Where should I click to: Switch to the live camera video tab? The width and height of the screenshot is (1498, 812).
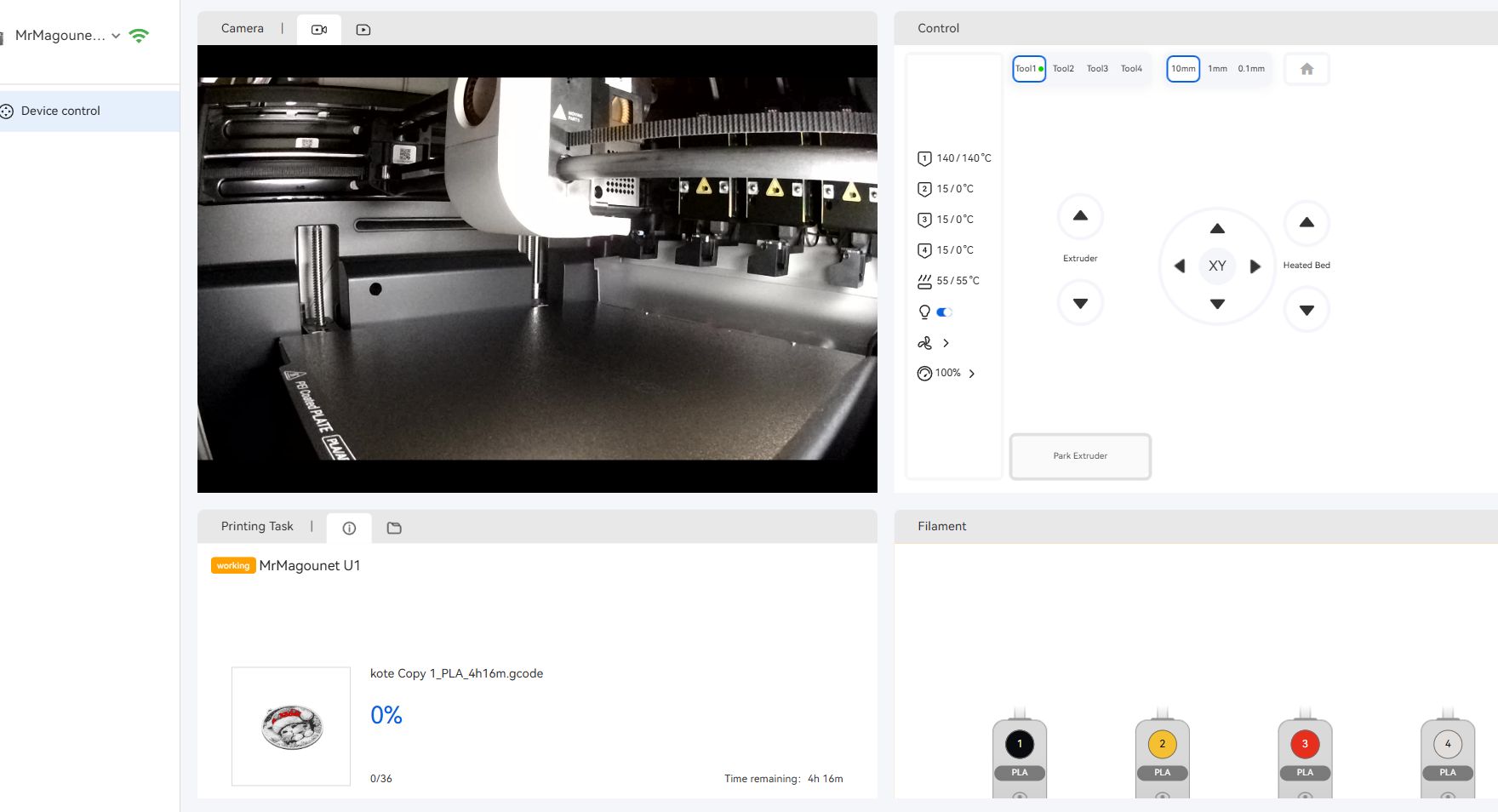(319, 30)
